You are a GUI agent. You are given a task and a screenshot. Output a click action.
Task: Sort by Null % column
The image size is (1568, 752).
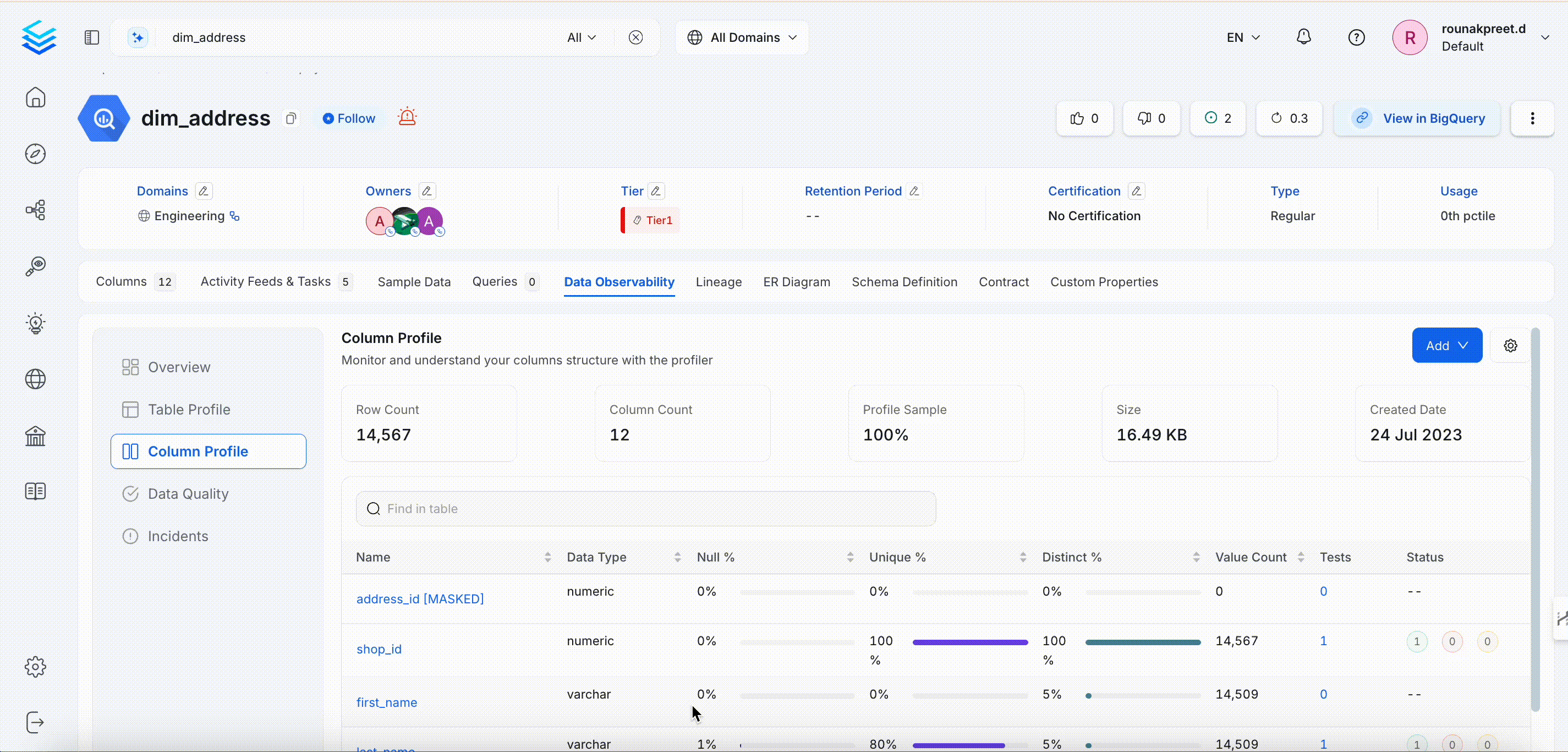[849, 557]
